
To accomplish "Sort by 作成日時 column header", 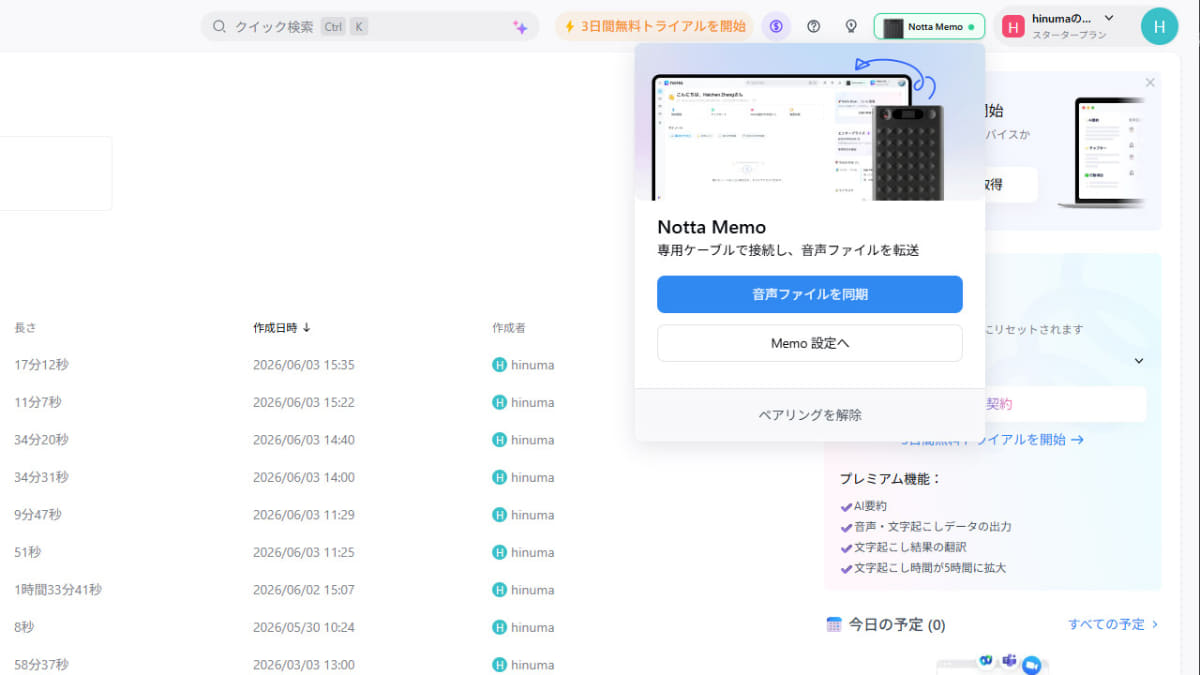I will (x=282, y=328).
